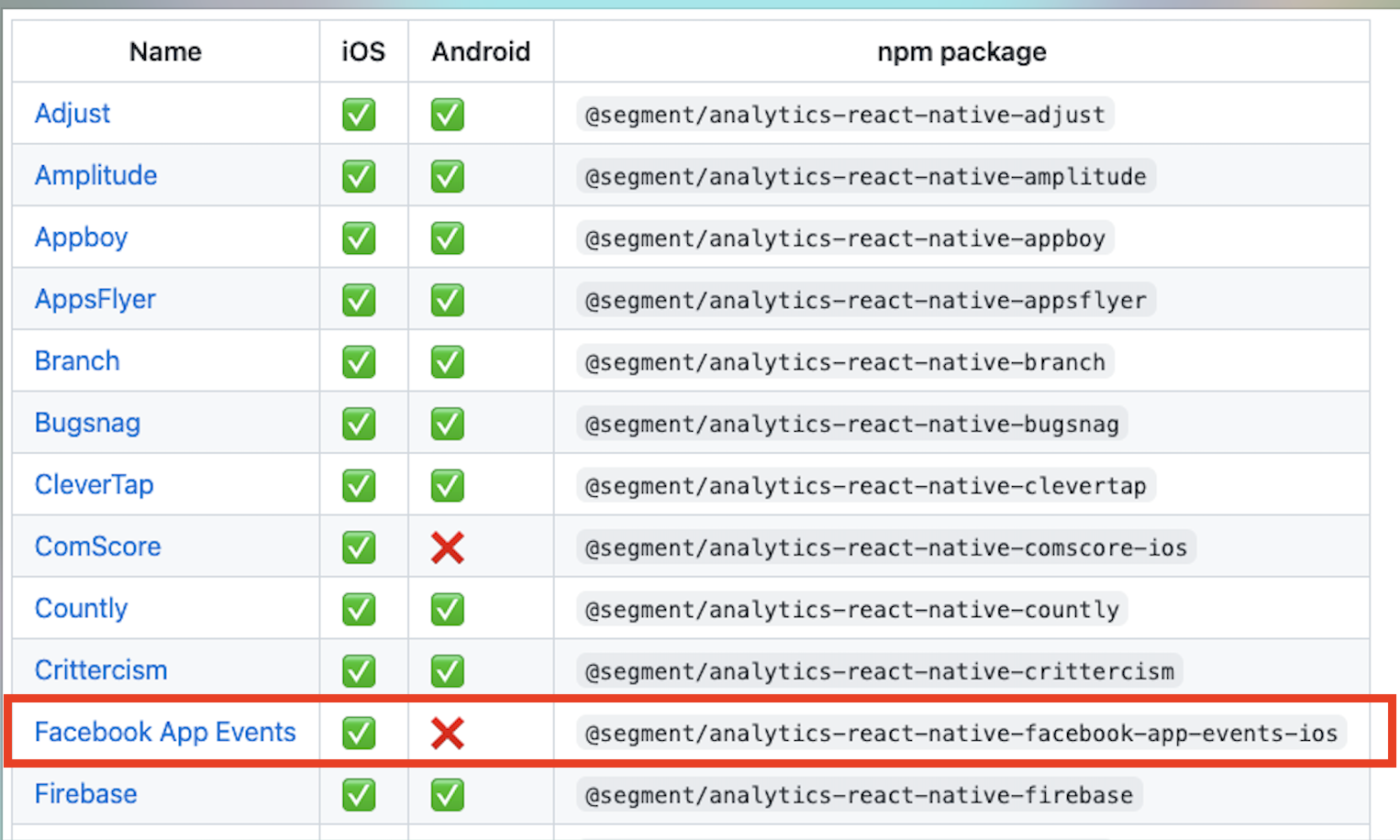Select the analytics-react-native-clevertap package text

pos(863,485)
